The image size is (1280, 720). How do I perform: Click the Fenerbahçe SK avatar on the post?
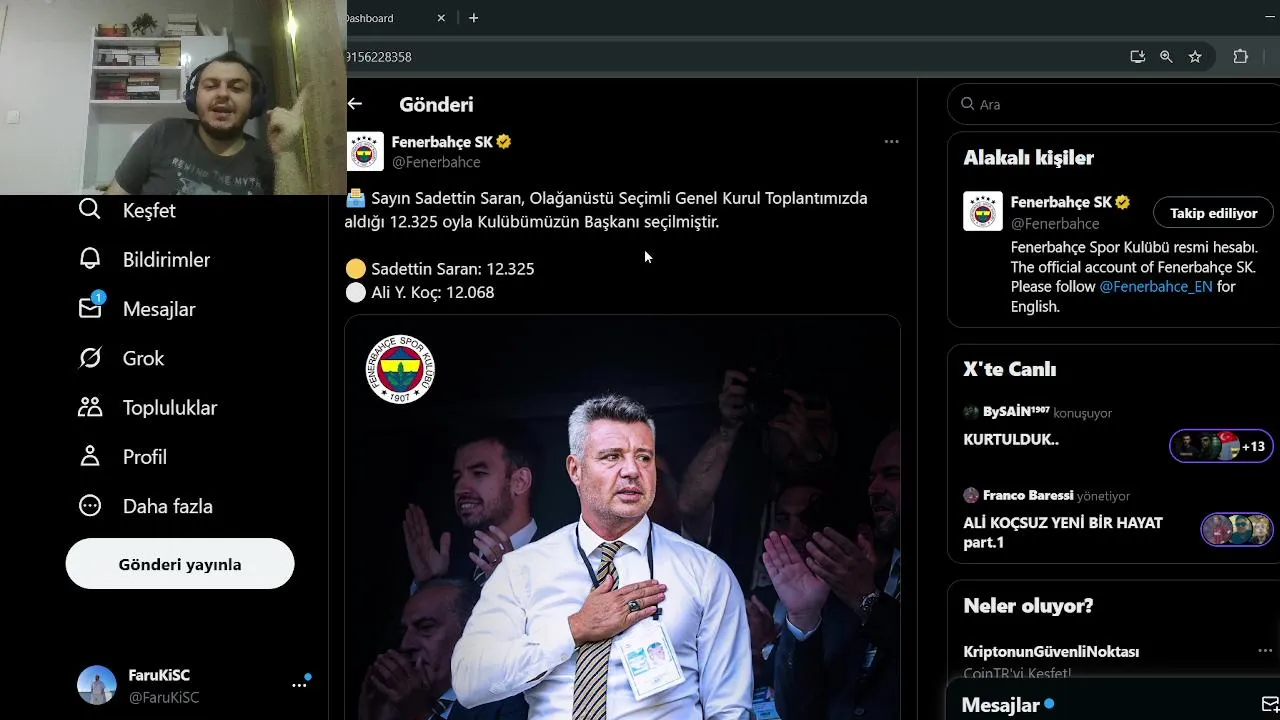coord(365,152)
